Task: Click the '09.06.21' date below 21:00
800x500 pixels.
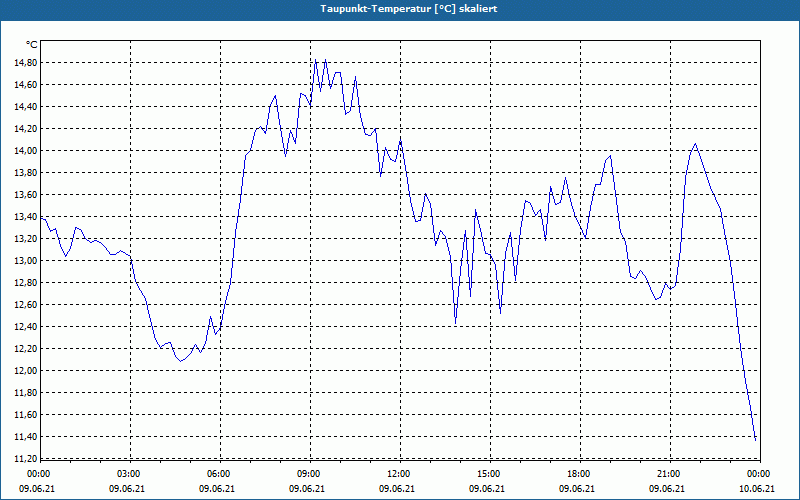Action: pyautogui.click(x=667, y=488)
